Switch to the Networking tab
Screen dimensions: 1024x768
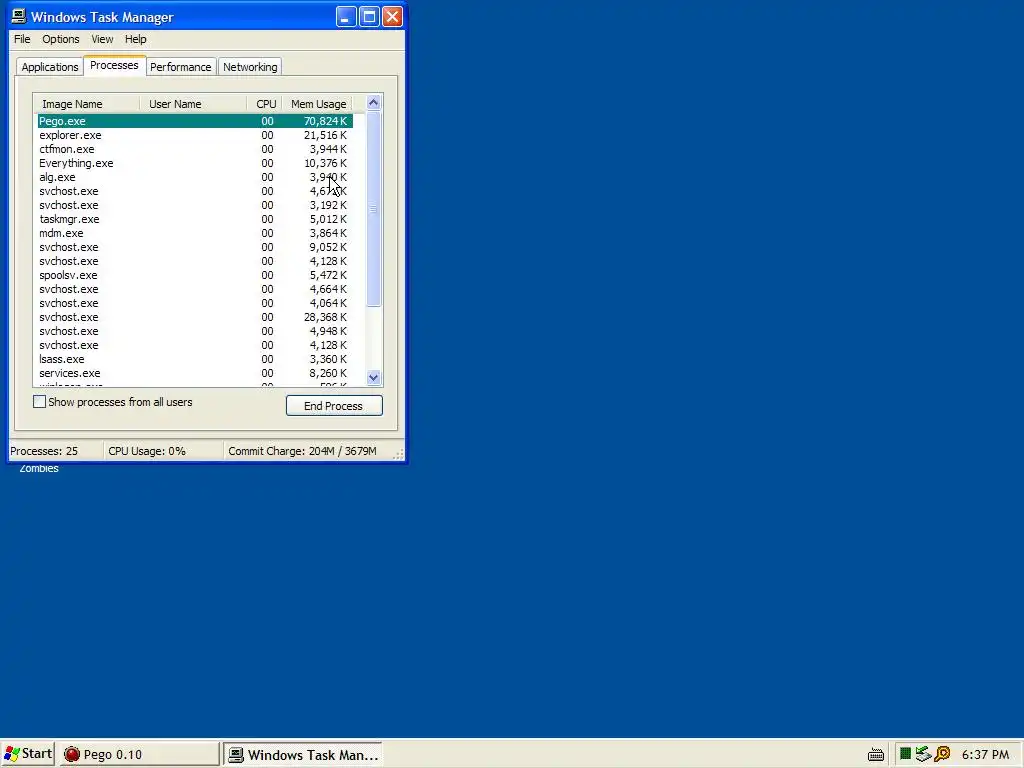(x=250, y=67)
